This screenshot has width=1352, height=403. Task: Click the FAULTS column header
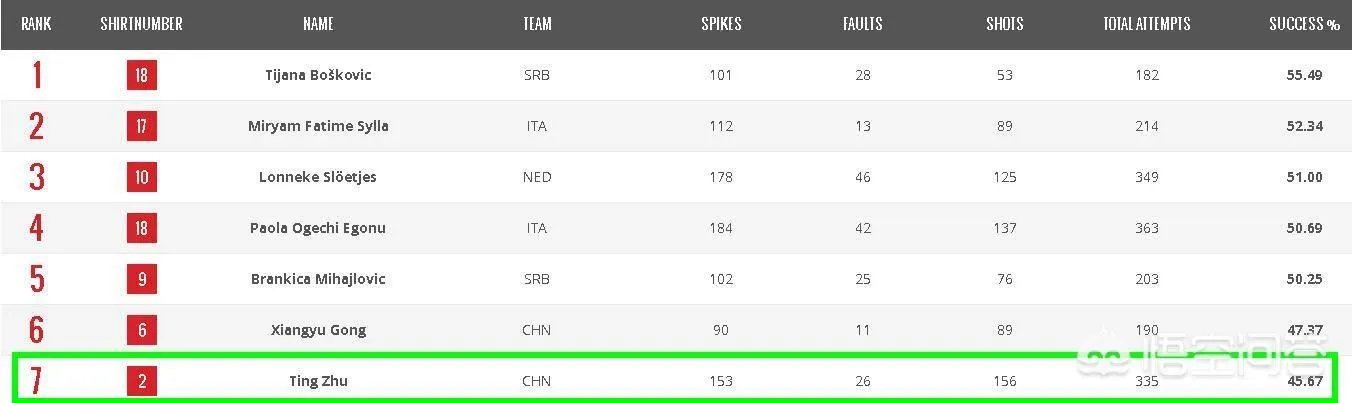[x=862, y=24]
